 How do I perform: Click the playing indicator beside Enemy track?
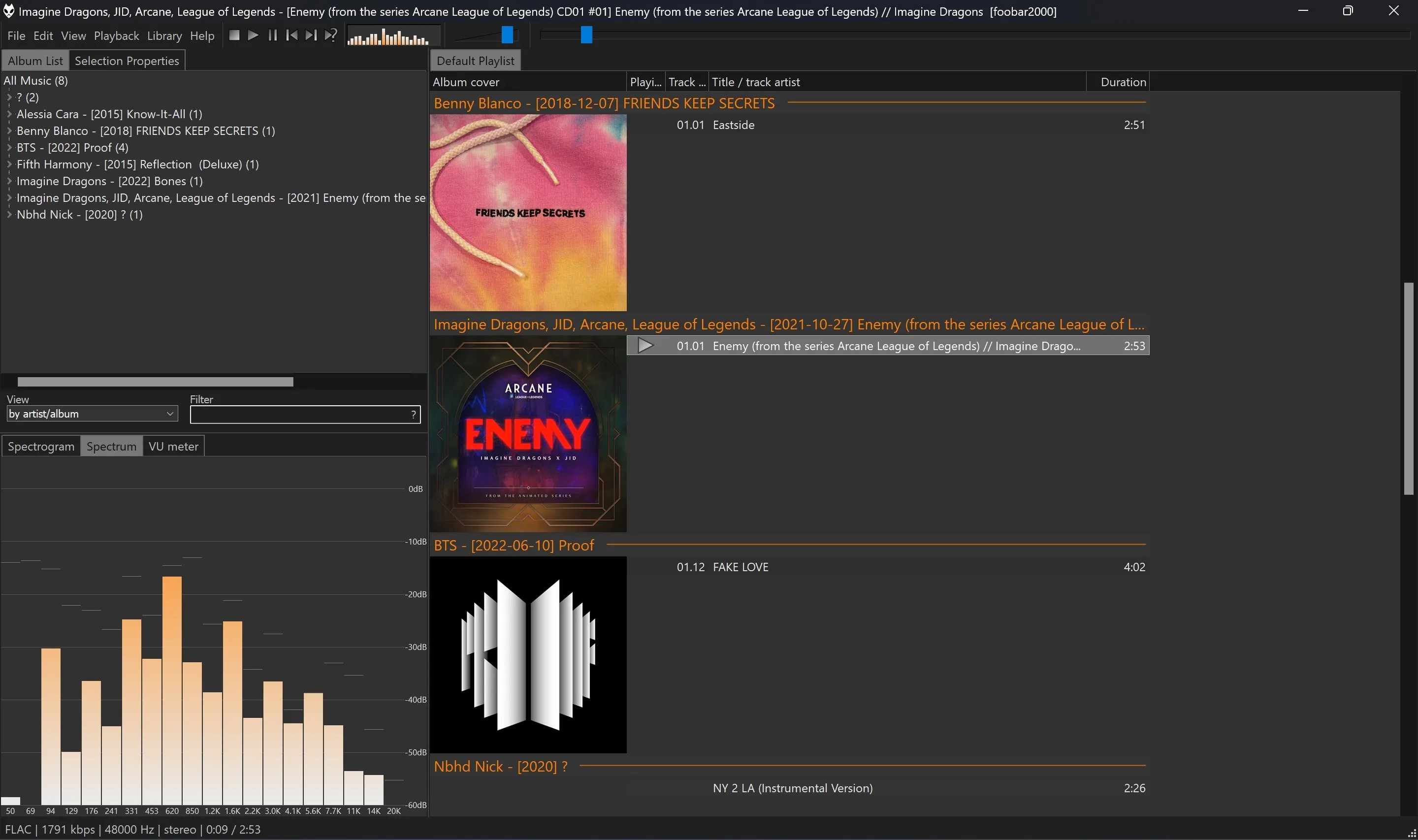coord(645,345)
